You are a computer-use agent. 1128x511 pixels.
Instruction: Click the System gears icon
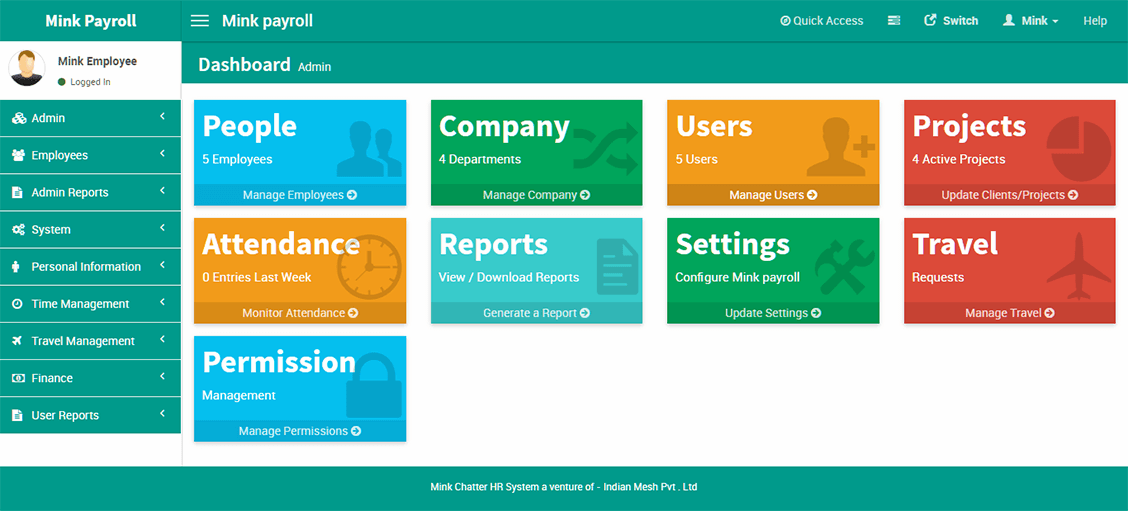[x=19, y=230]
